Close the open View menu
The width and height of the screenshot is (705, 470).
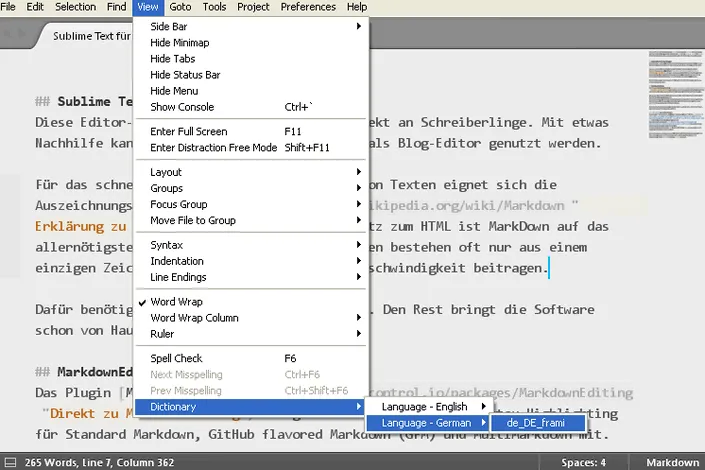point(147,7)
